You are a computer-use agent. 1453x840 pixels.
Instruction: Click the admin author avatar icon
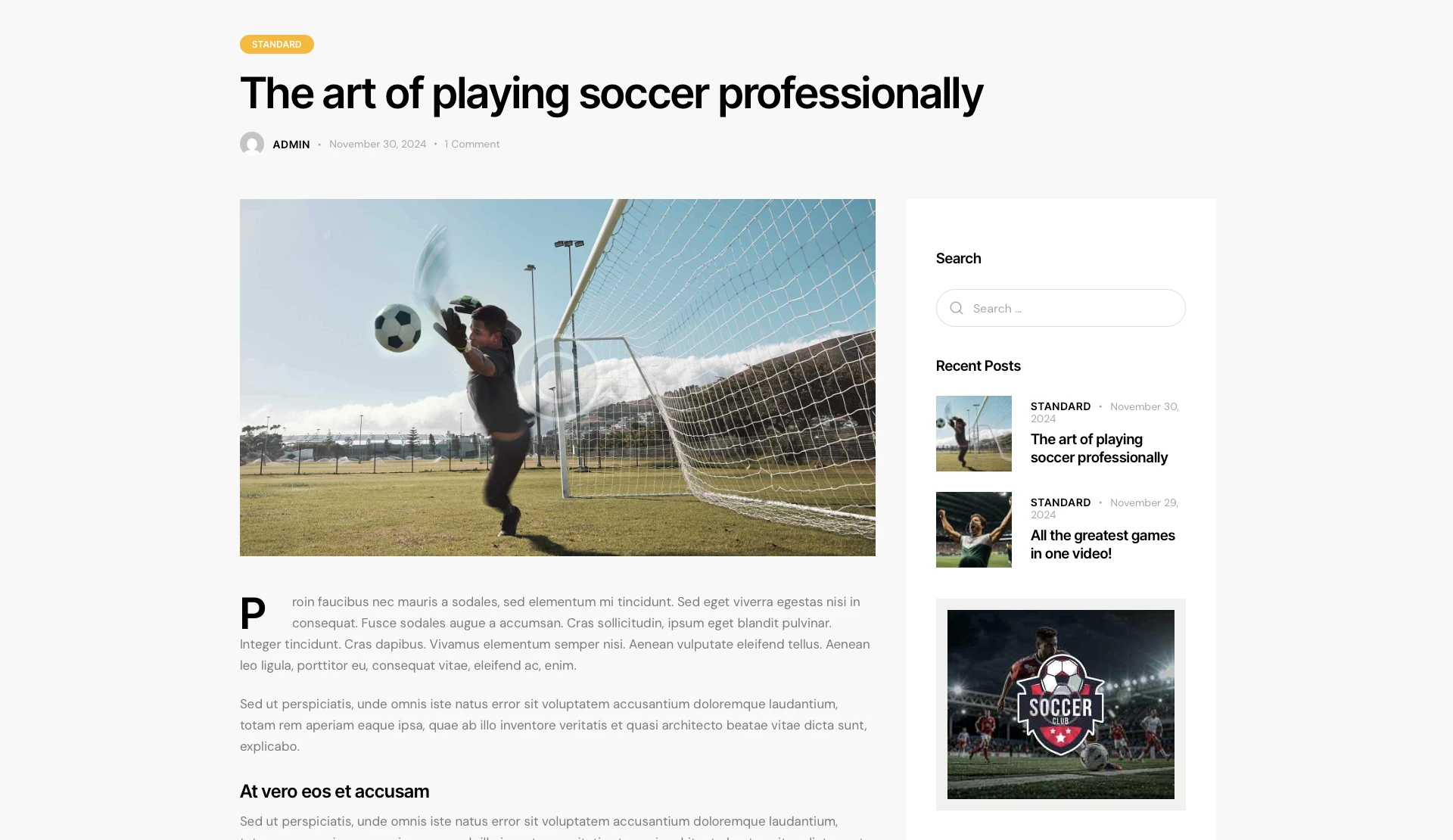[252, 144]
